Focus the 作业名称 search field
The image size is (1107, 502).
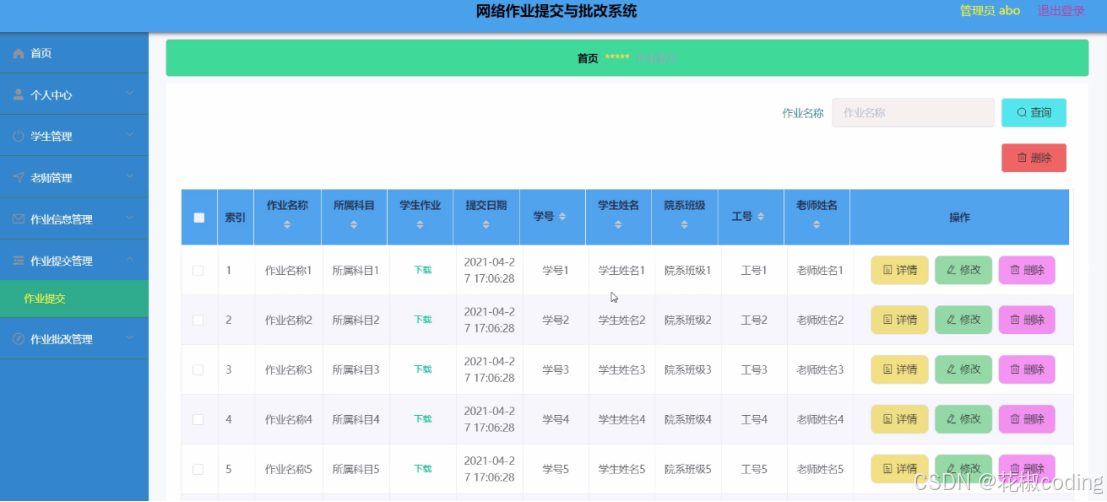[x=913, y=113]
